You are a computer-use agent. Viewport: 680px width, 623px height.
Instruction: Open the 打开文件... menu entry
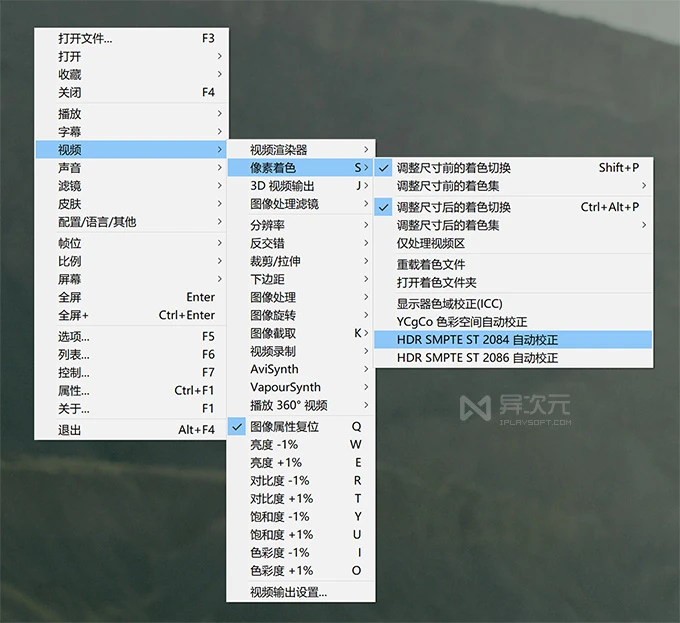(x=131, y=39)
